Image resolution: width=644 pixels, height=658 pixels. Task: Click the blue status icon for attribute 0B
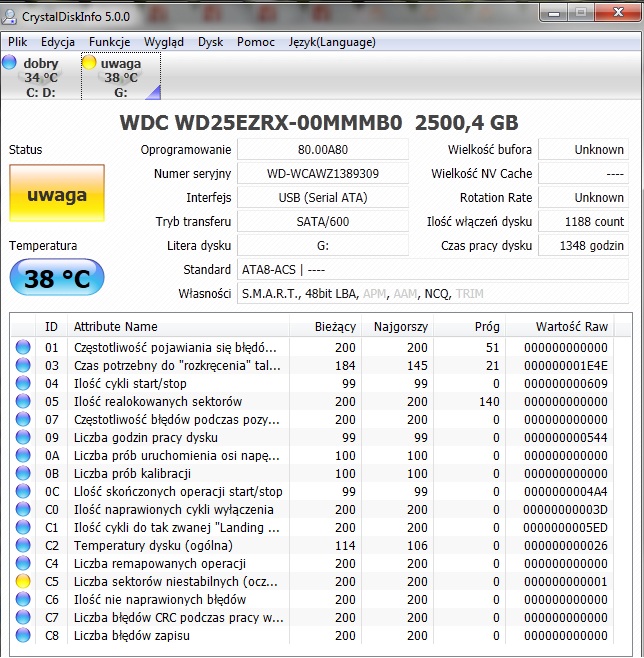(23, 473)
